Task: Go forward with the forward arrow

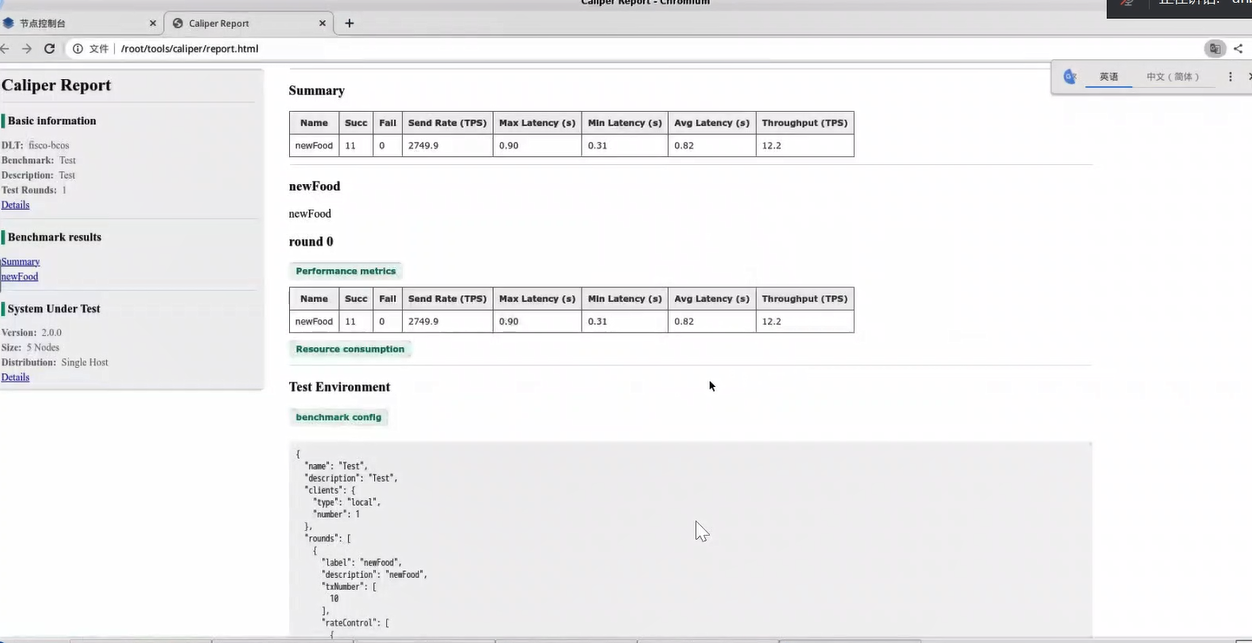Action: point(27,48)
